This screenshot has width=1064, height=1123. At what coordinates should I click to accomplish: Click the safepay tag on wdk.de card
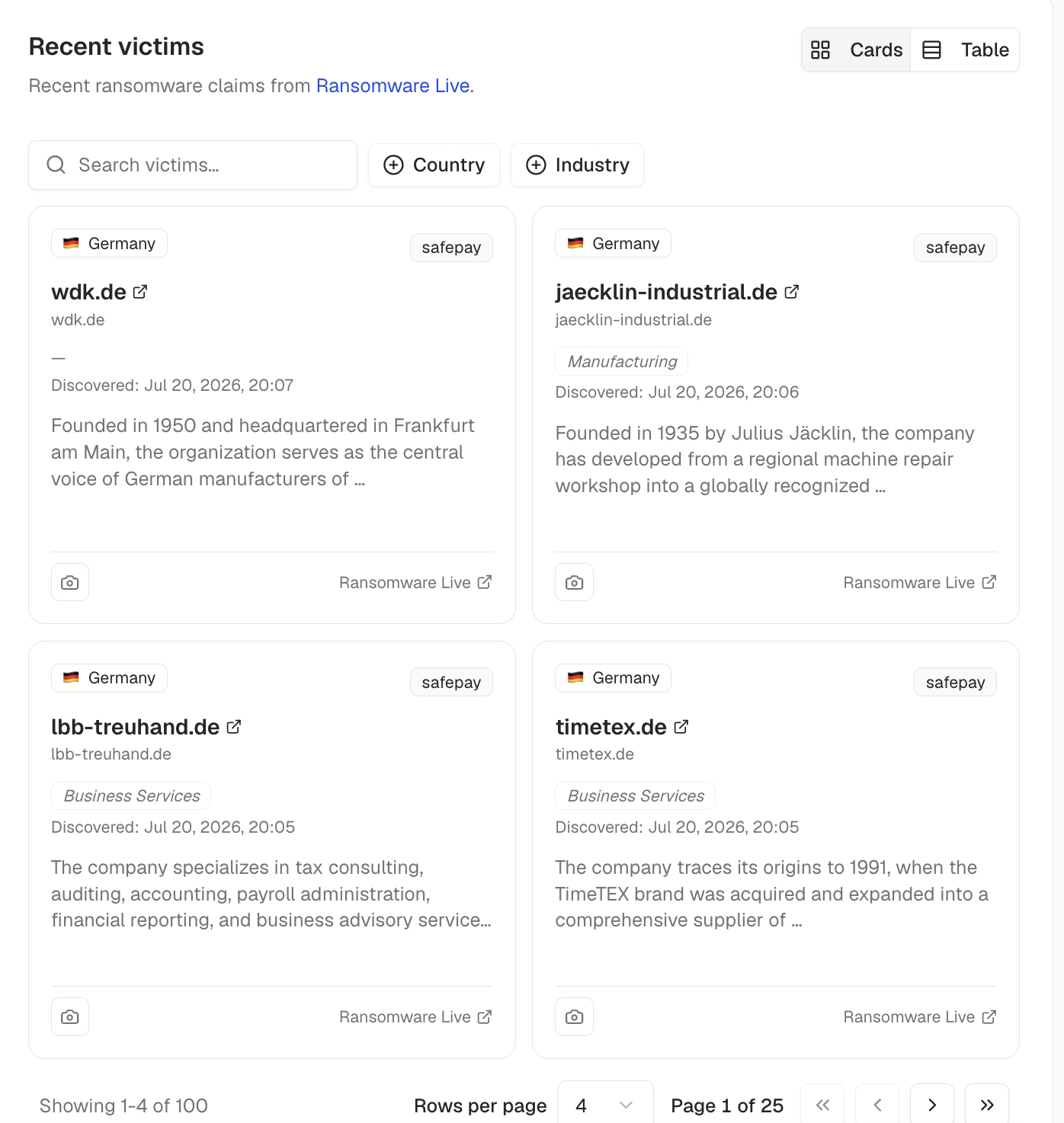pyautogui.click(x=451, y=248)
